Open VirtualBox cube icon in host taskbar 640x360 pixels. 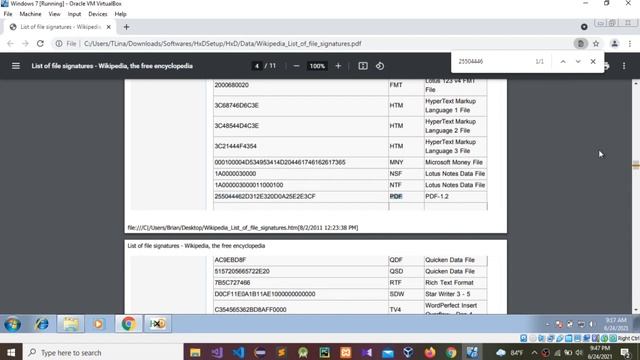pyautogui.click(x=408, y=352)
